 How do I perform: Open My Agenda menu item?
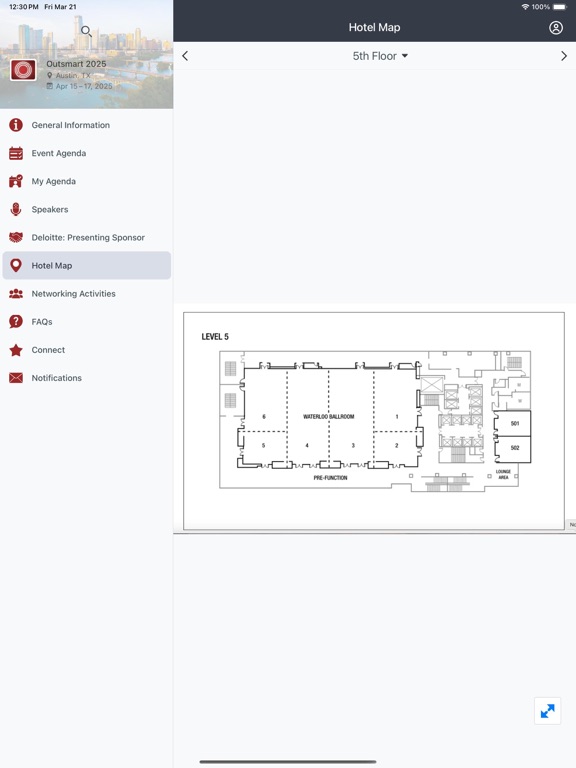[87, 181]
